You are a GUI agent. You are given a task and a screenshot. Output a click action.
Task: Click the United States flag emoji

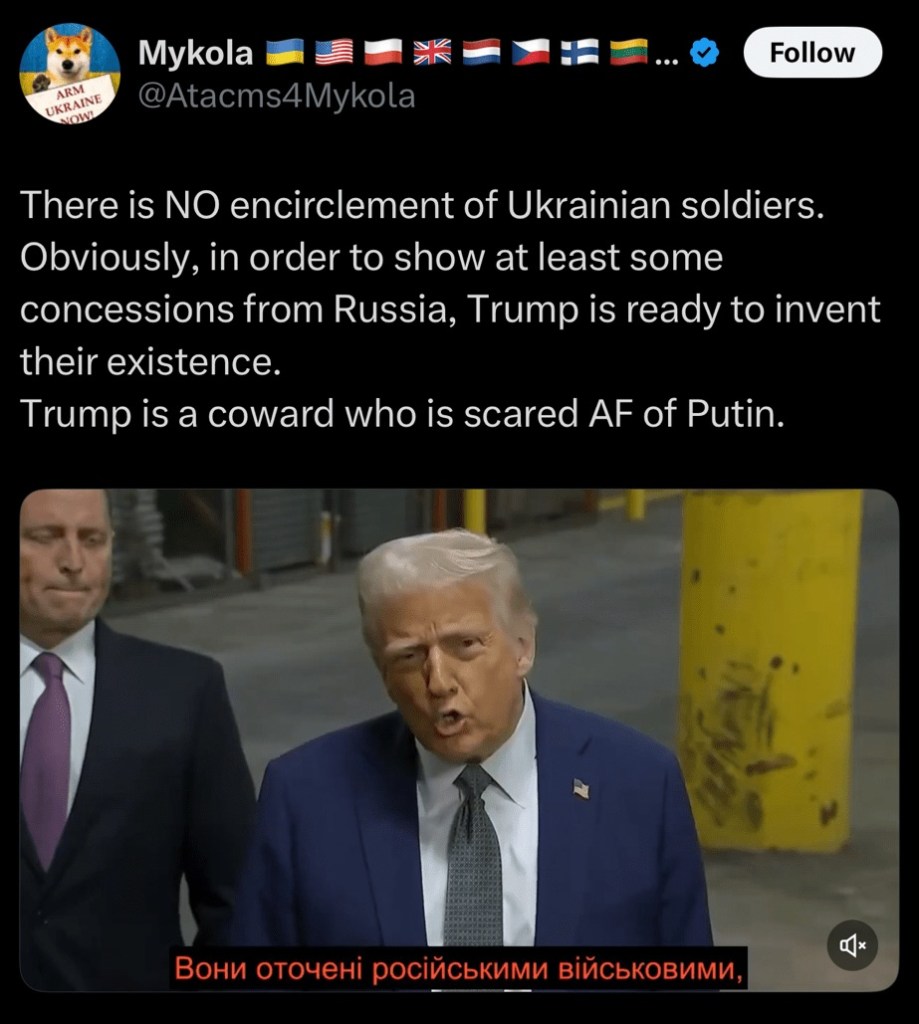(334, 52)
